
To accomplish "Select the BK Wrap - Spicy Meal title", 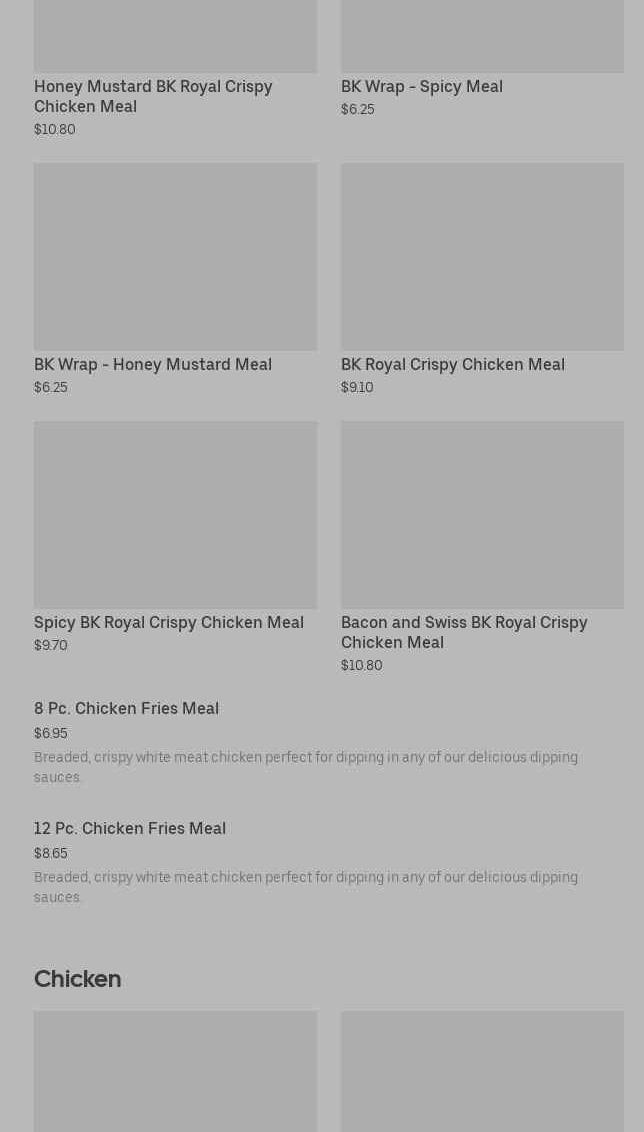I will point(421,86).
